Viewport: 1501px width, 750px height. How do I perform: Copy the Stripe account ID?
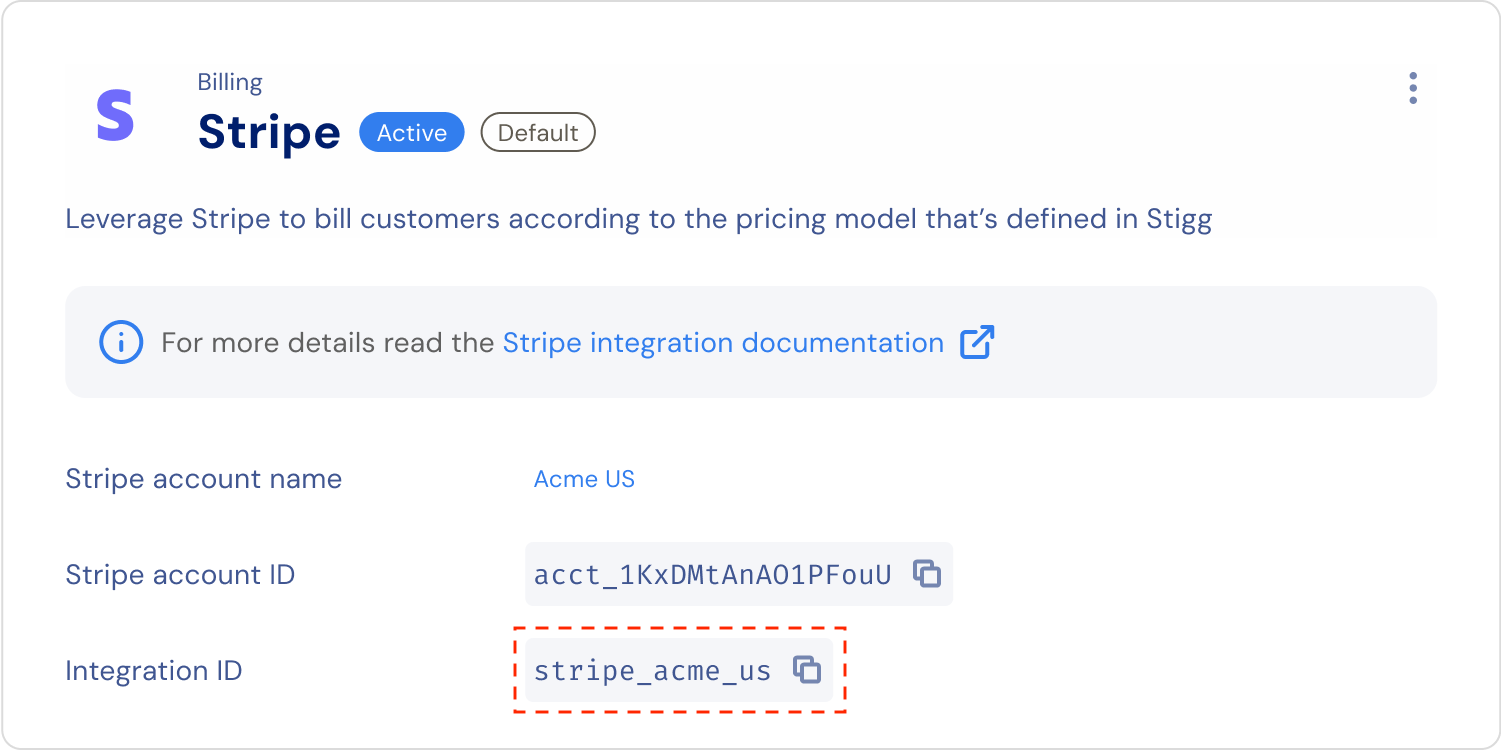[x=927, y=574]
